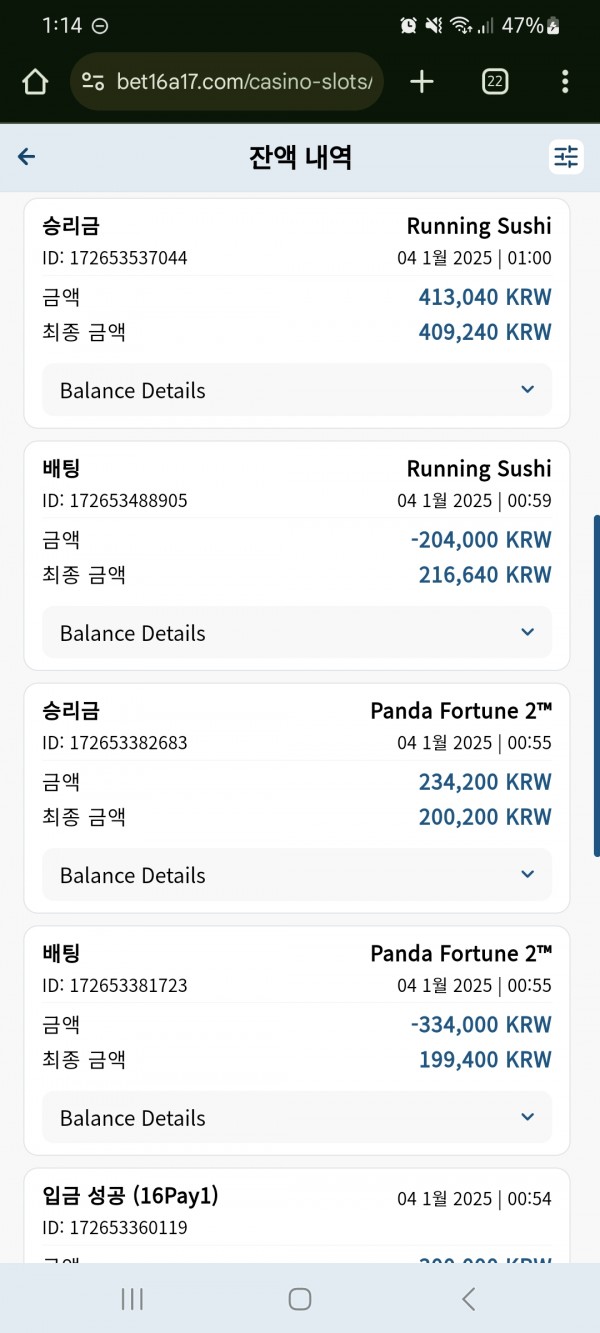The height and width of the screenshot is (1333, 600).
Task: Tap the site info icon in address bar
Action: point(93,82)
